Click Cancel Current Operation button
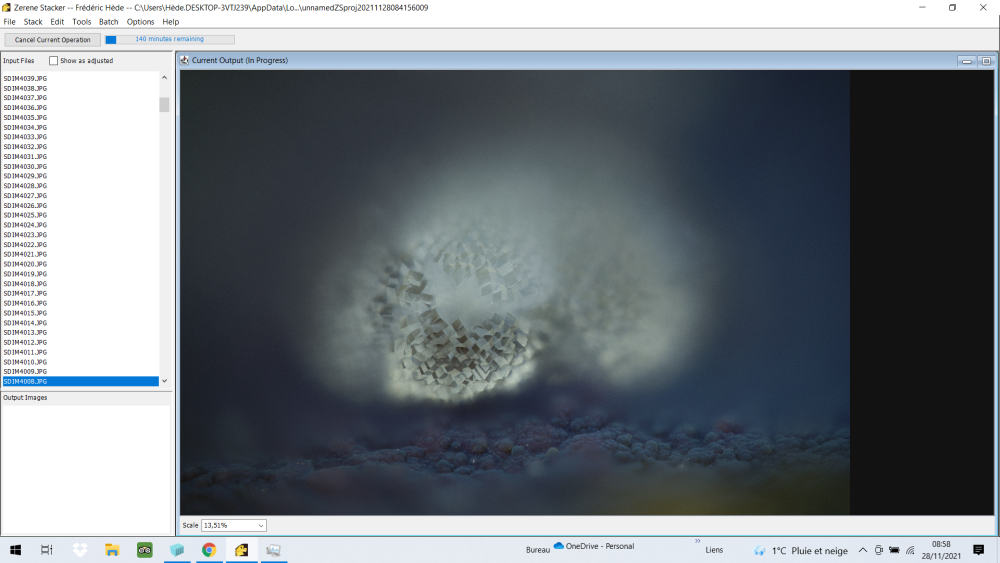This screenshot has width=1000, height=563. 52,40
